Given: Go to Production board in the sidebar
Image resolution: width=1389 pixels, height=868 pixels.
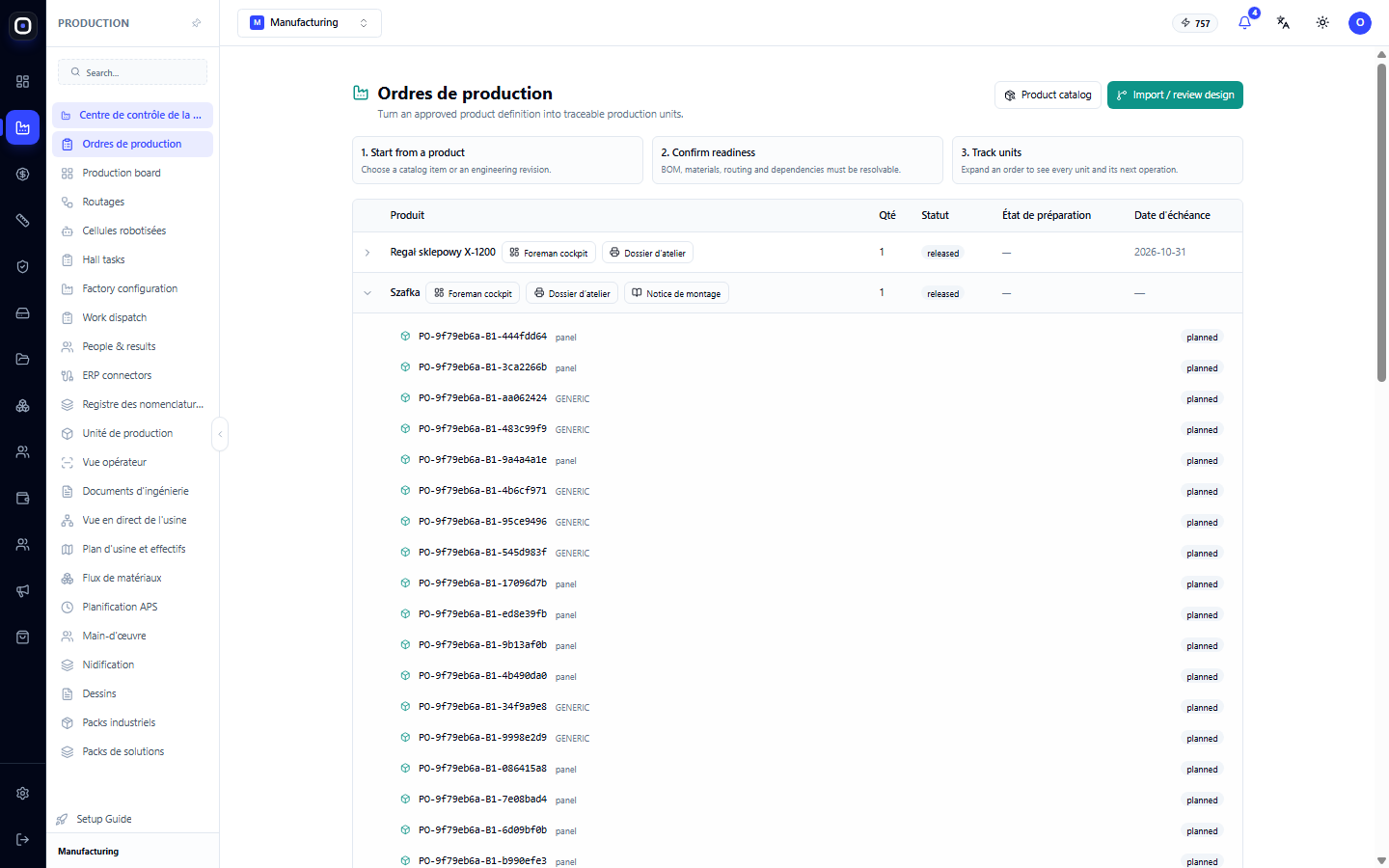Looking at the screenshot, I should pos(132,174).
